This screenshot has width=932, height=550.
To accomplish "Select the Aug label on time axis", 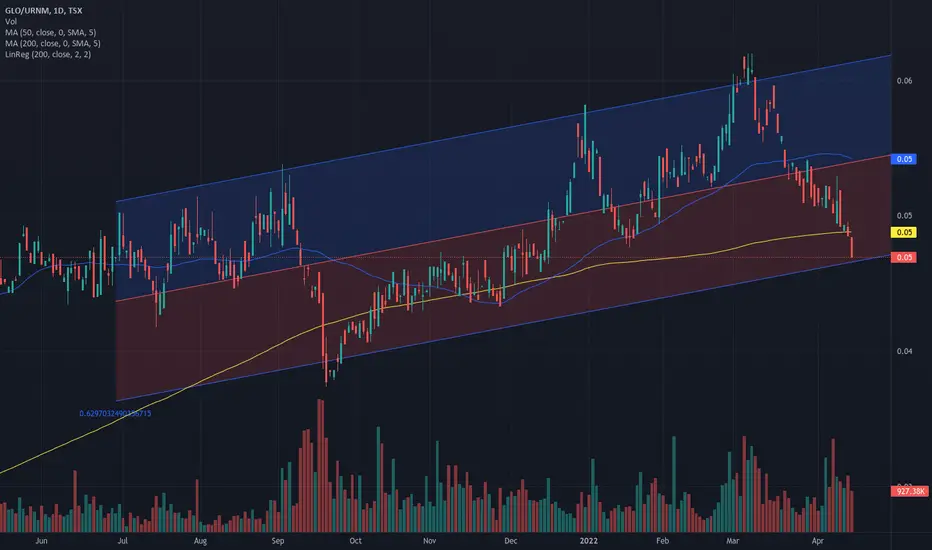I will point(200,540).
